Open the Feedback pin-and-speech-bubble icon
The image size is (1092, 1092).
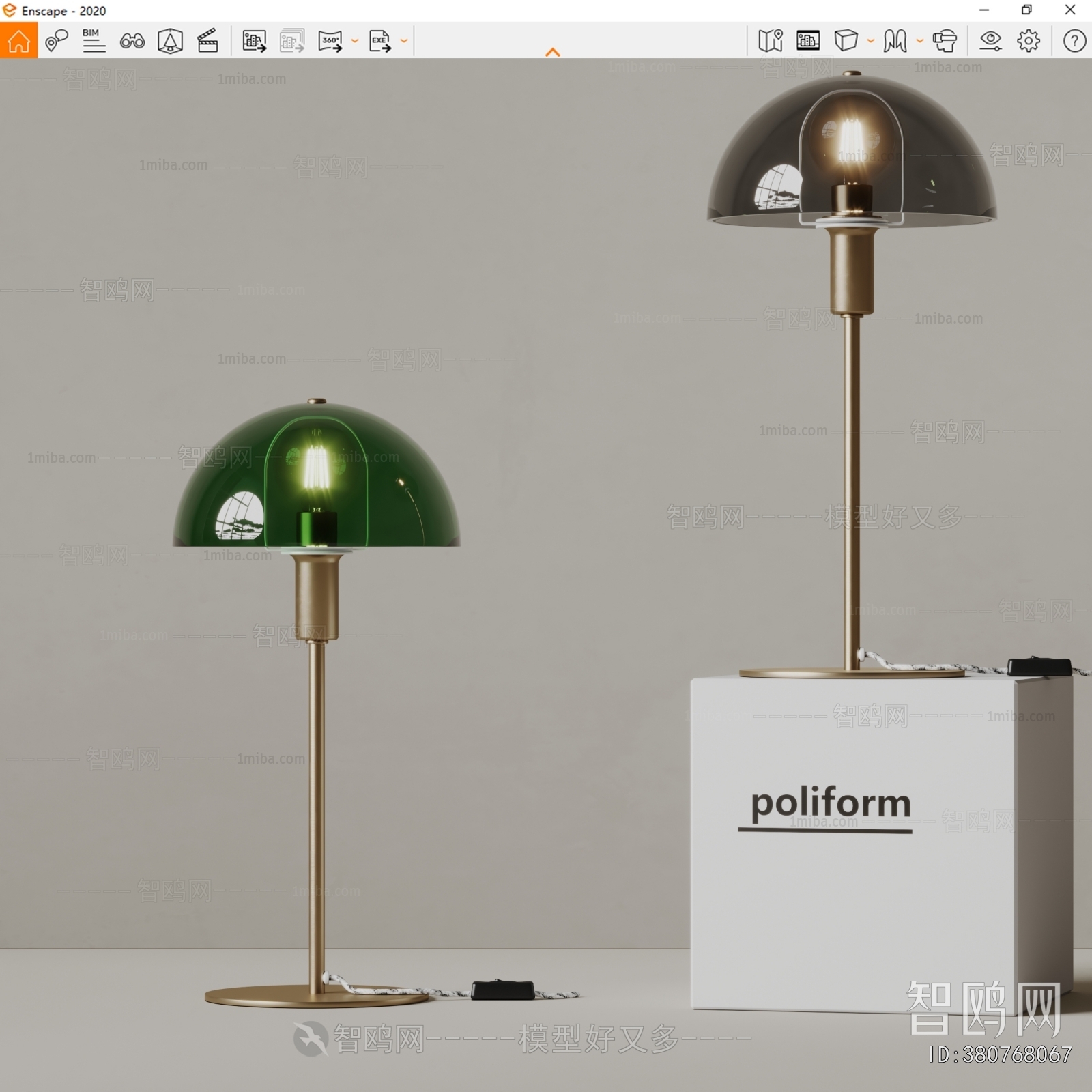56,41
